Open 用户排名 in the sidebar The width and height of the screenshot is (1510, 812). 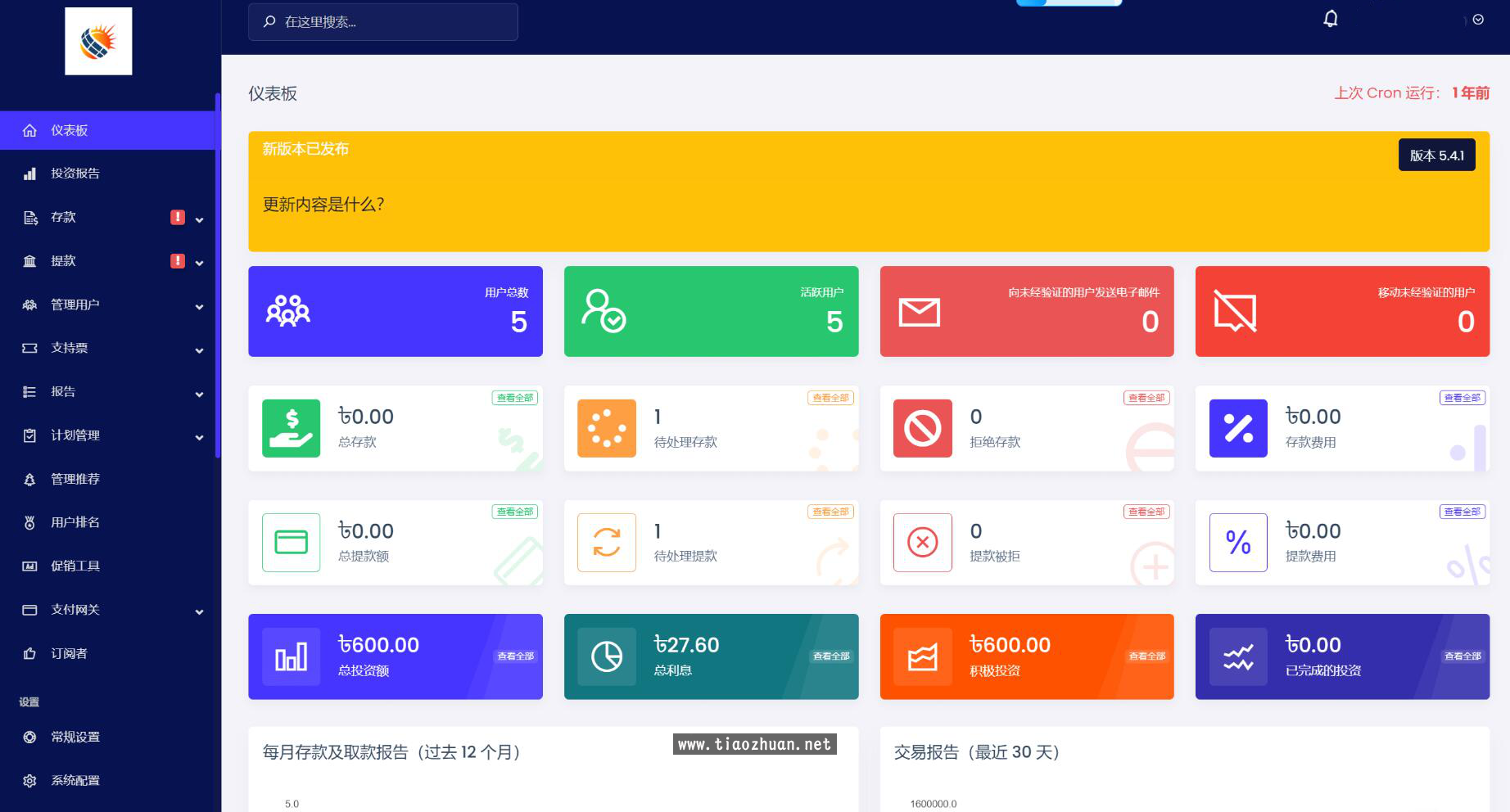point(107,522)
